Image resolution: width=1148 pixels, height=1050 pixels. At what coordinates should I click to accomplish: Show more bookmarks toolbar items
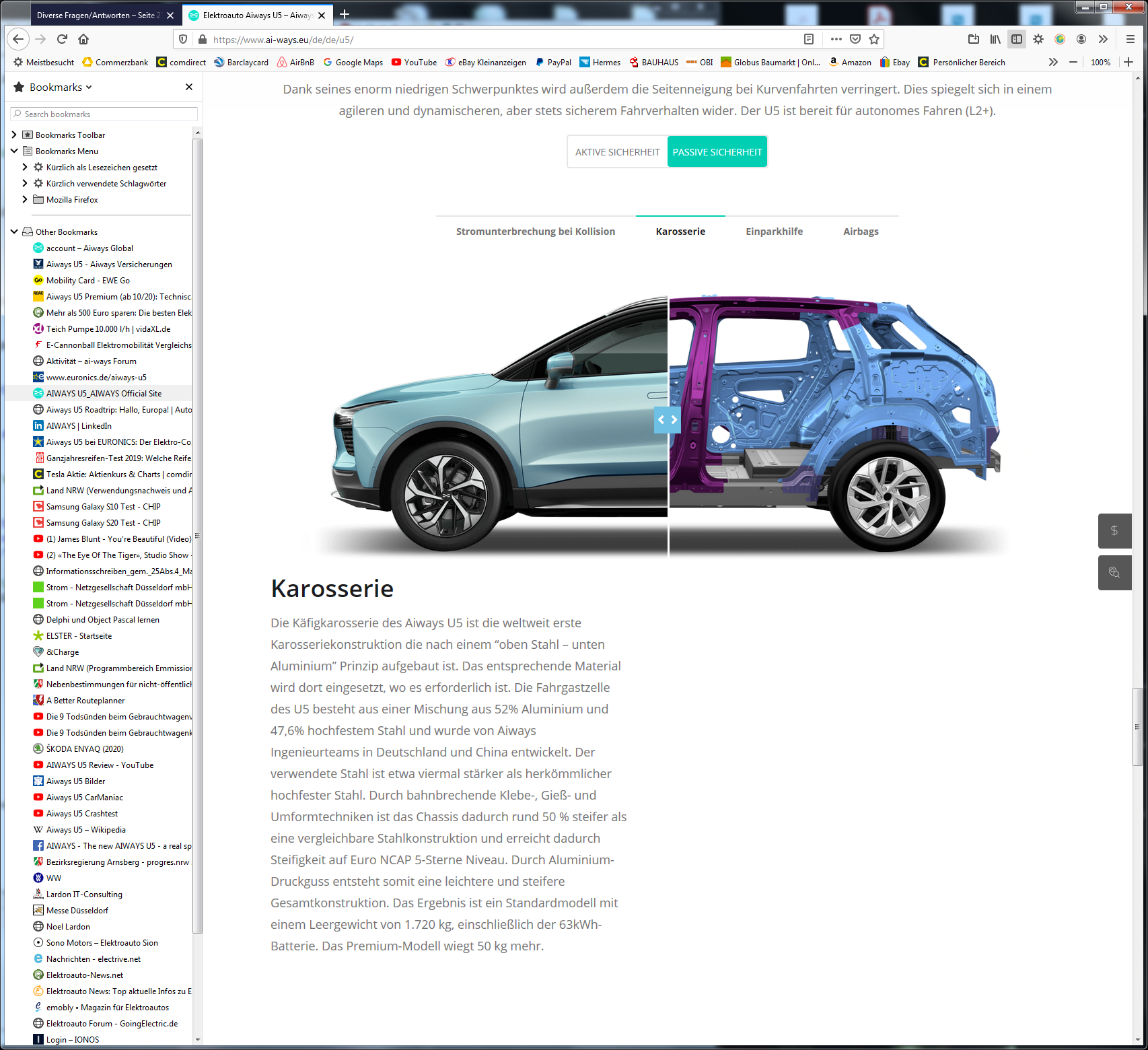pos(1053,62)
